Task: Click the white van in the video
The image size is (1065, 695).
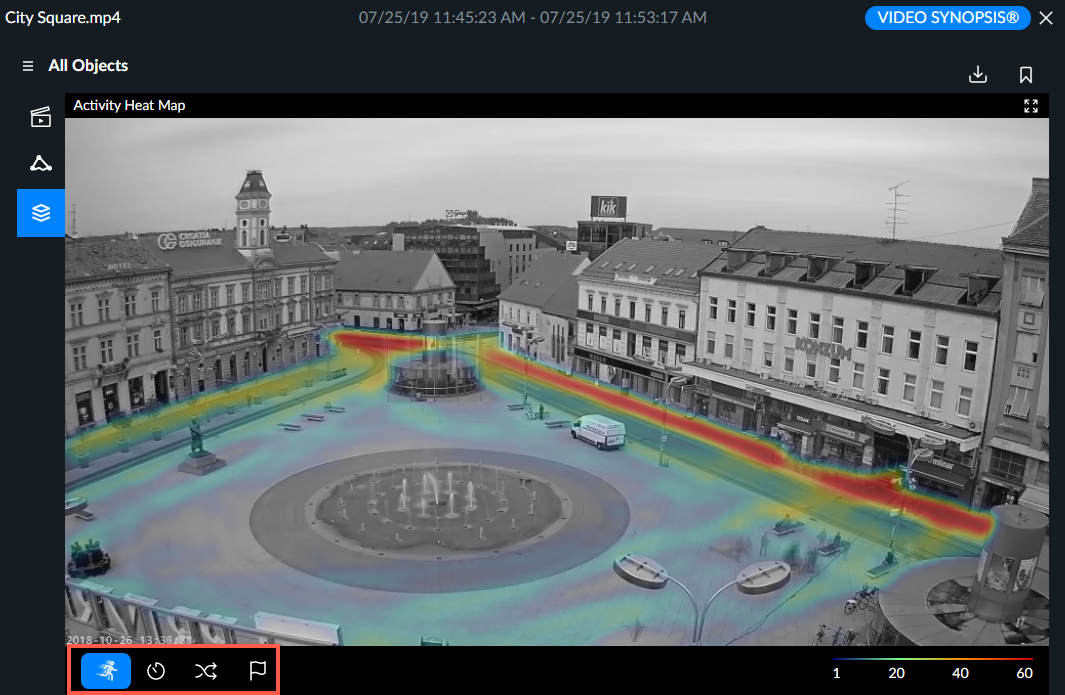Action: pos(598,431)
